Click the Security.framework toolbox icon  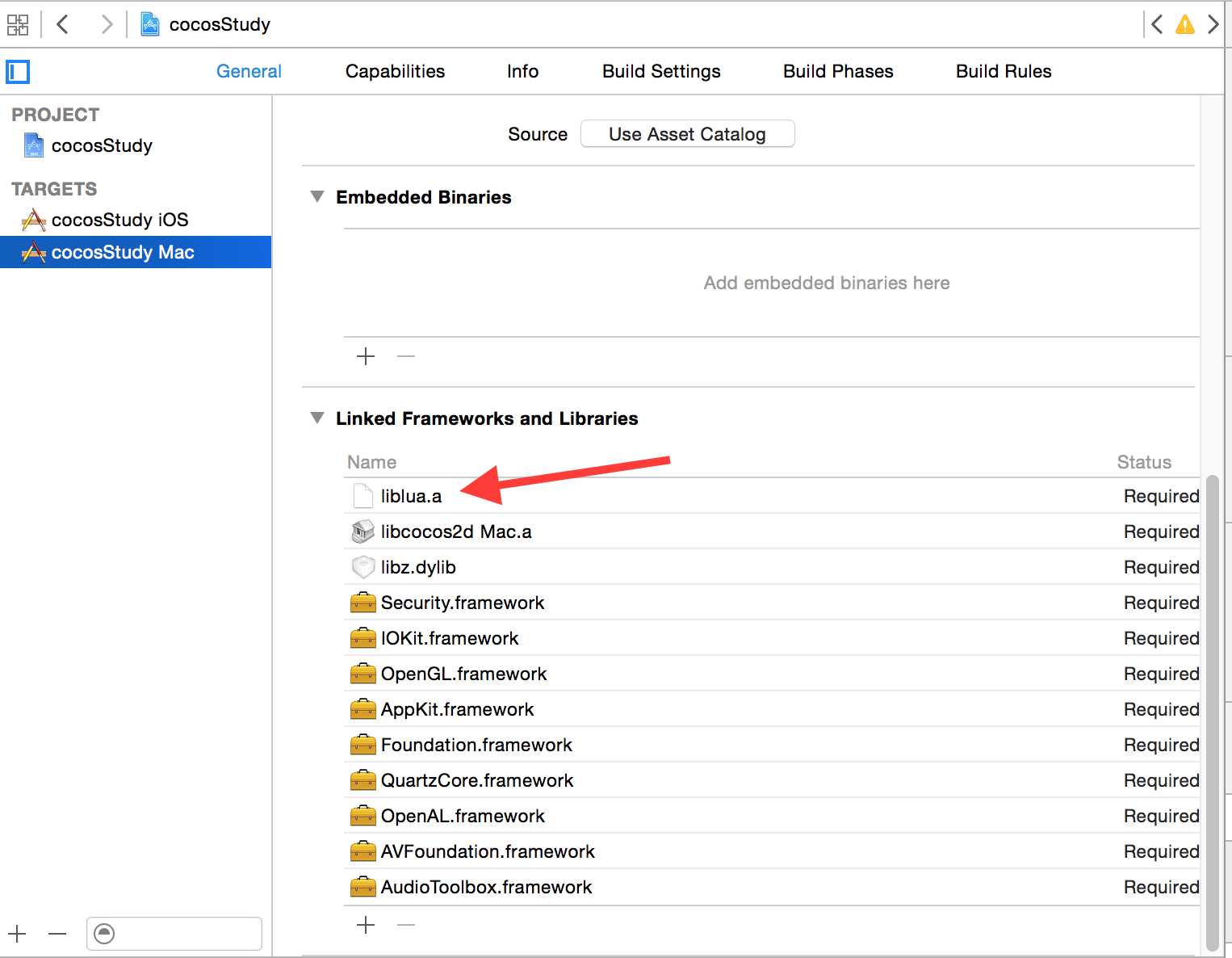[363, 603]
